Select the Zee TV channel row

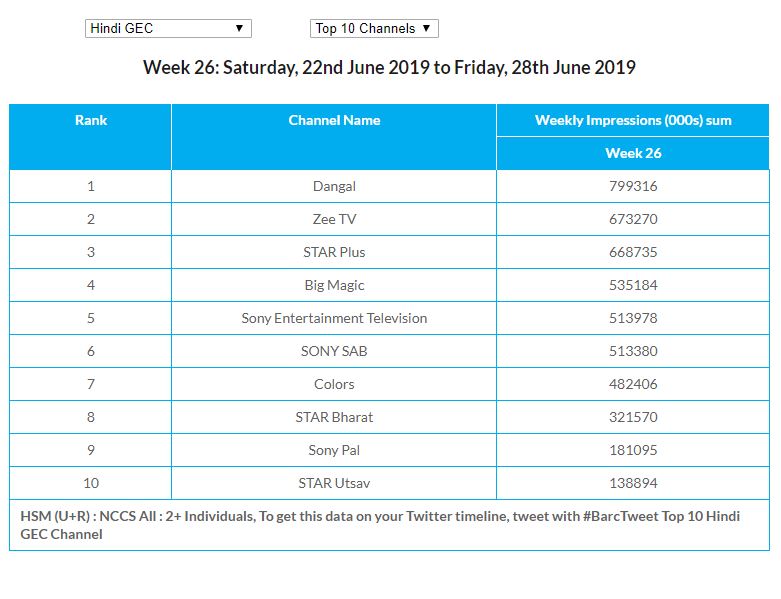[x=334, y=219]
